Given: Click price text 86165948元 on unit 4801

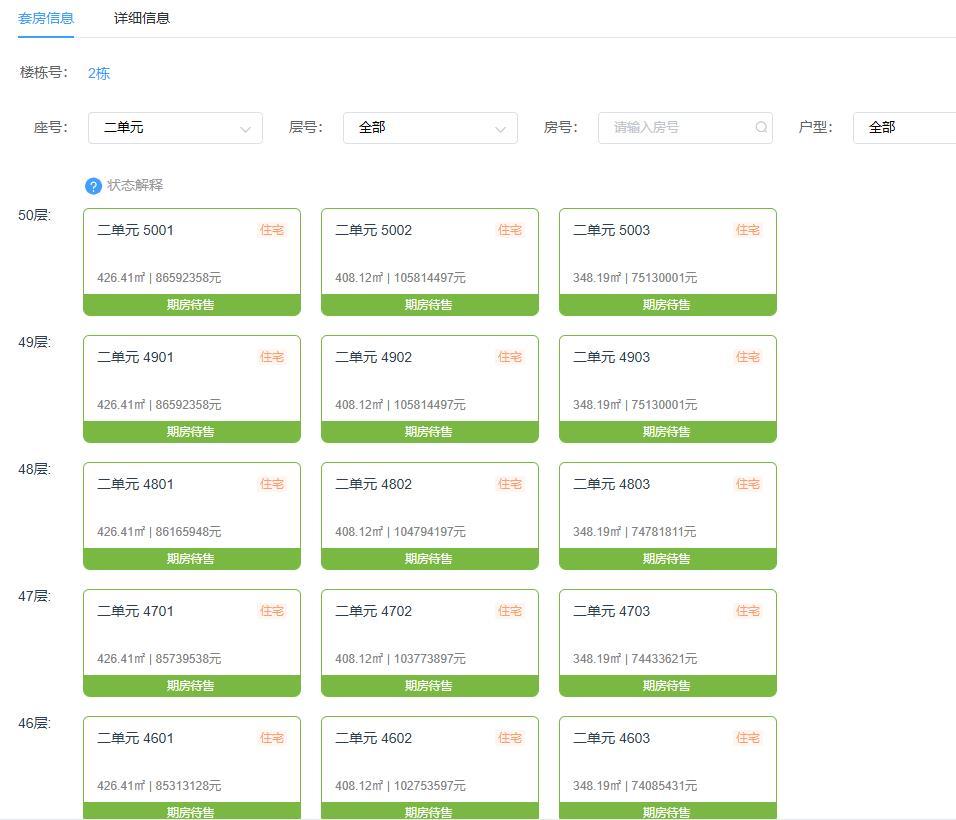Looking at the screenshot, I should tap(188, 532).
